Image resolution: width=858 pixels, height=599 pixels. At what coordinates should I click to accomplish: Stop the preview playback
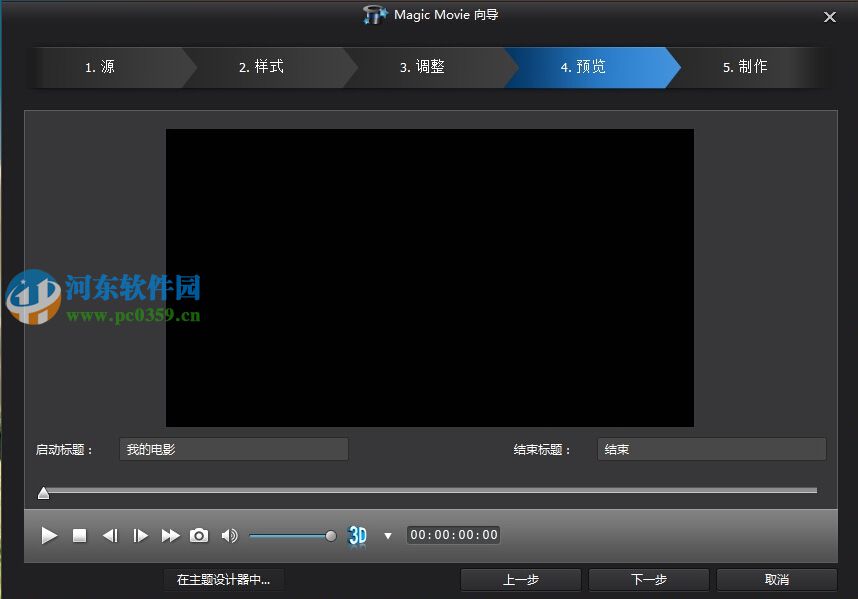pos(79,535)
